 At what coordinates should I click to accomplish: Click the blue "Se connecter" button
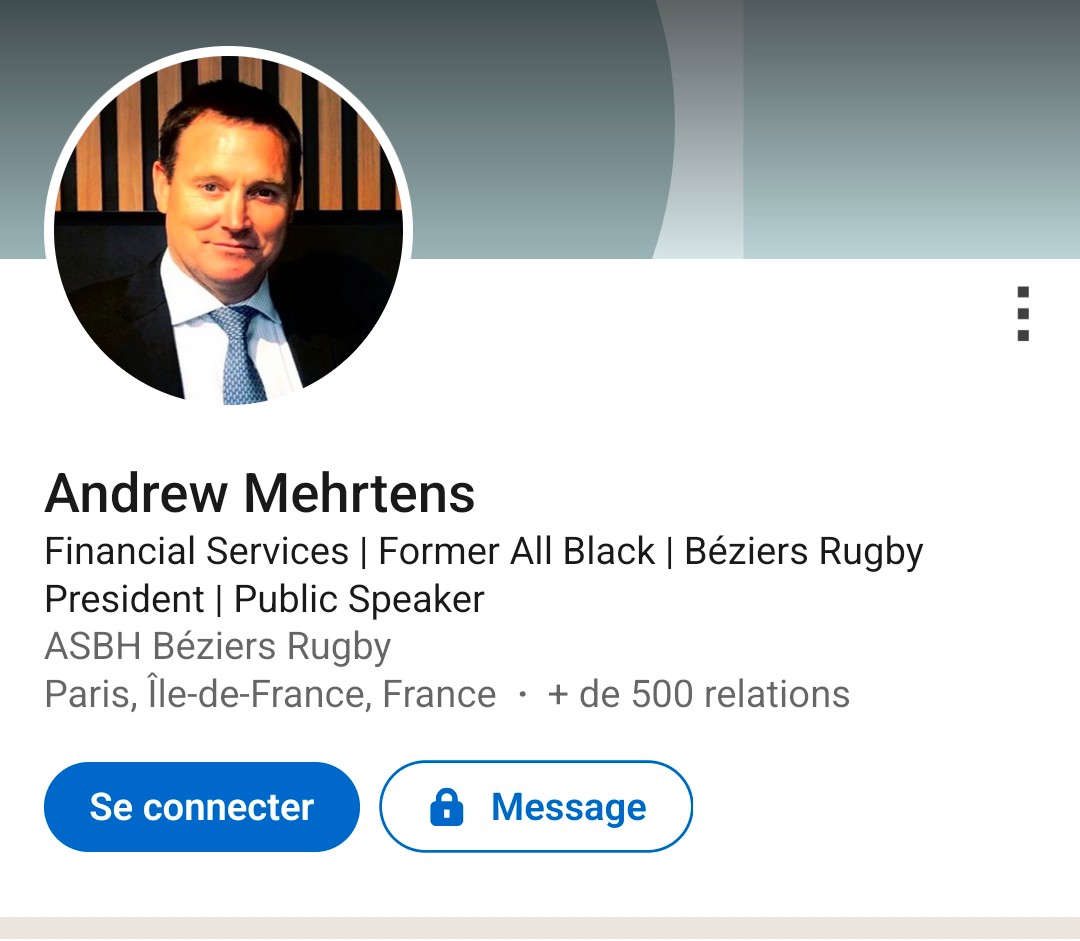click(x=201, y=807)
